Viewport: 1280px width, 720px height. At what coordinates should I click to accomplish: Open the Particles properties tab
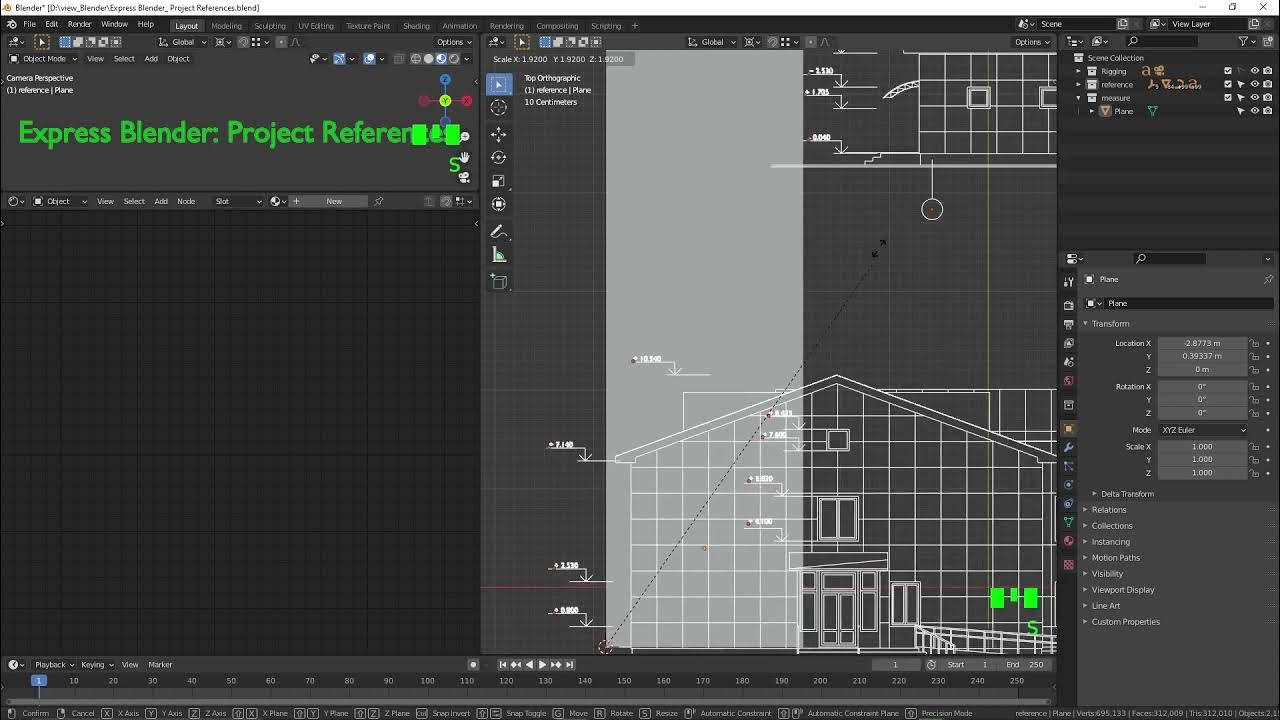click(x=1069, y=466)
